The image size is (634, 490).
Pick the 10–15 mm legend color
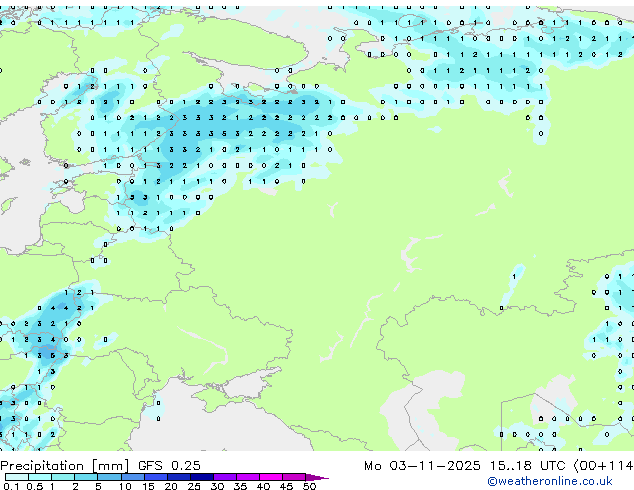click(x=132, y=477)
